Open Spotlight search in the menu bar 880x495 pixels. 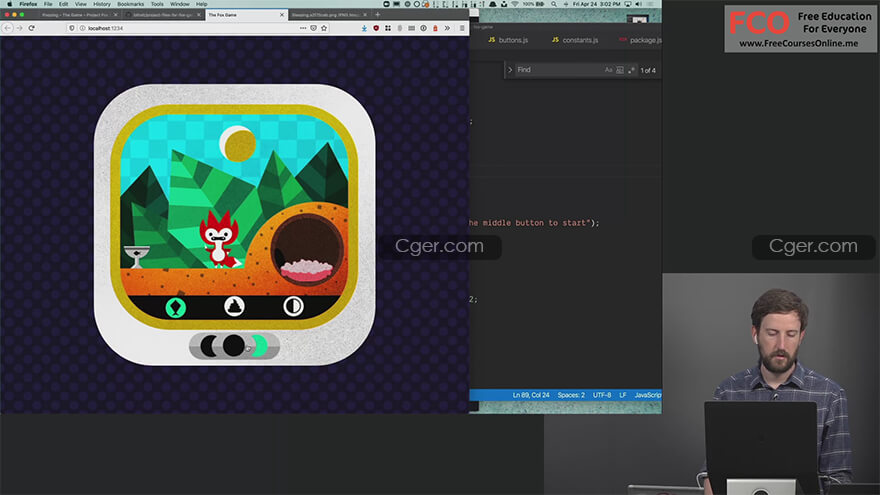coord(554,4)
